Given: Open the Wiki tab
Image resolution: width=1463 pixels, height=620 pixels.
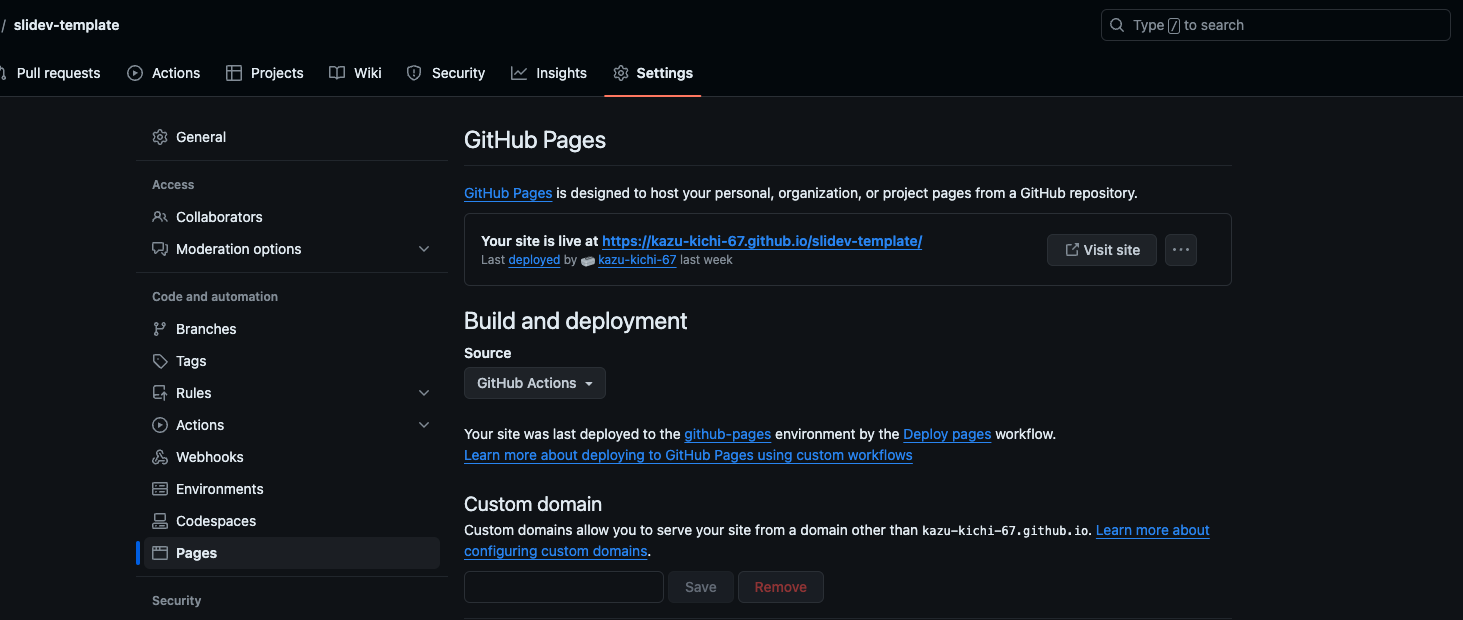Looking at the screenshot, I should point(356,73).
